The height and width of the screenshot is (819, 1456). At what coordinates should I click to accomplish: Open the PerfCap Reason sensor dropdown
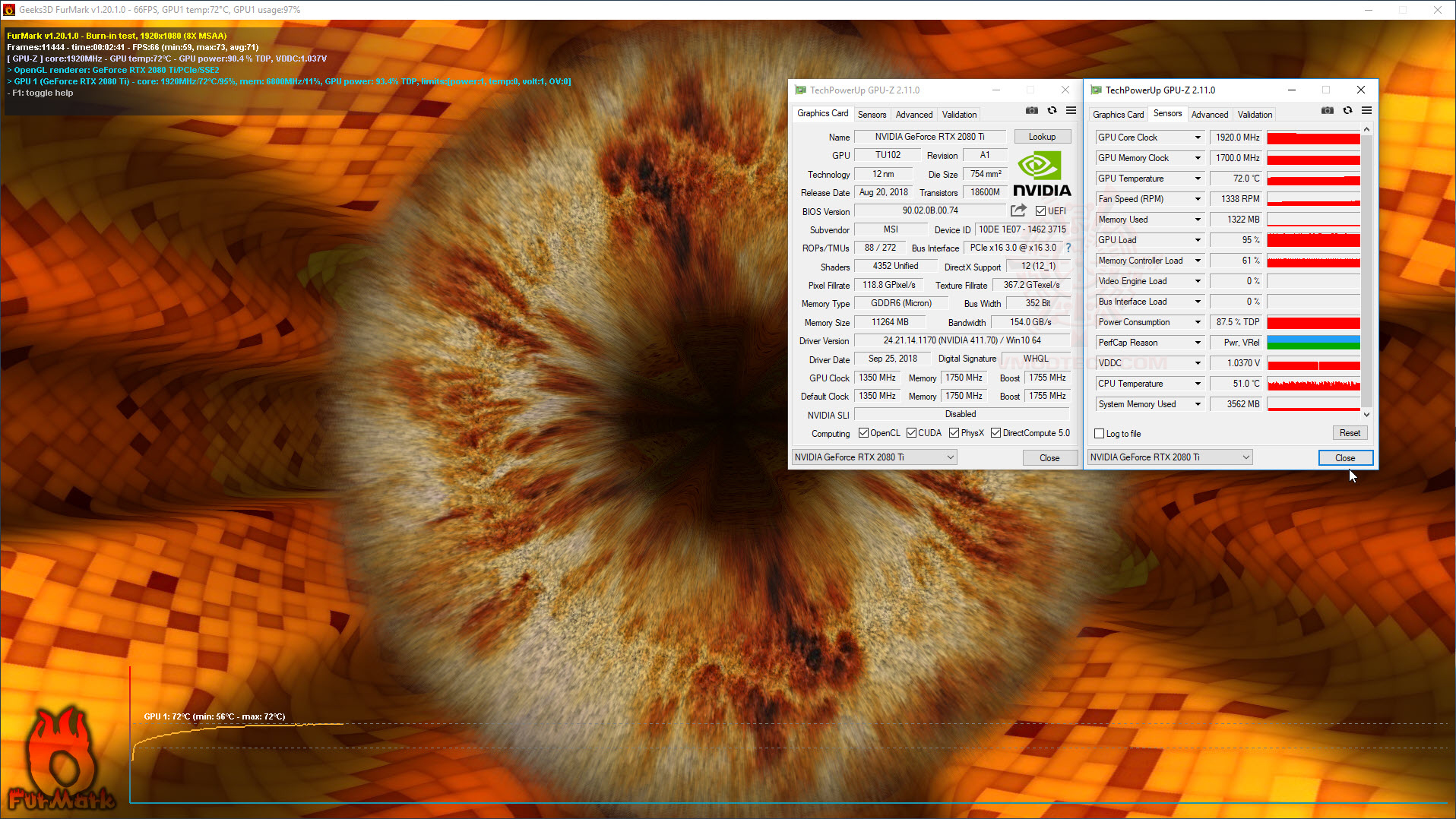1198,343
